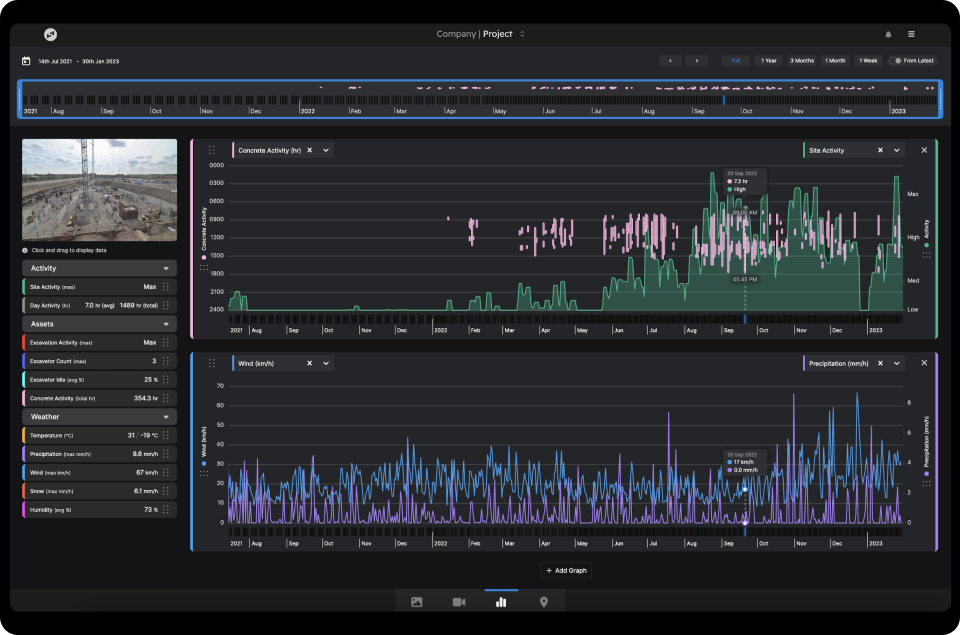
Task: Select the charts view icon
Action: [501, 602]
